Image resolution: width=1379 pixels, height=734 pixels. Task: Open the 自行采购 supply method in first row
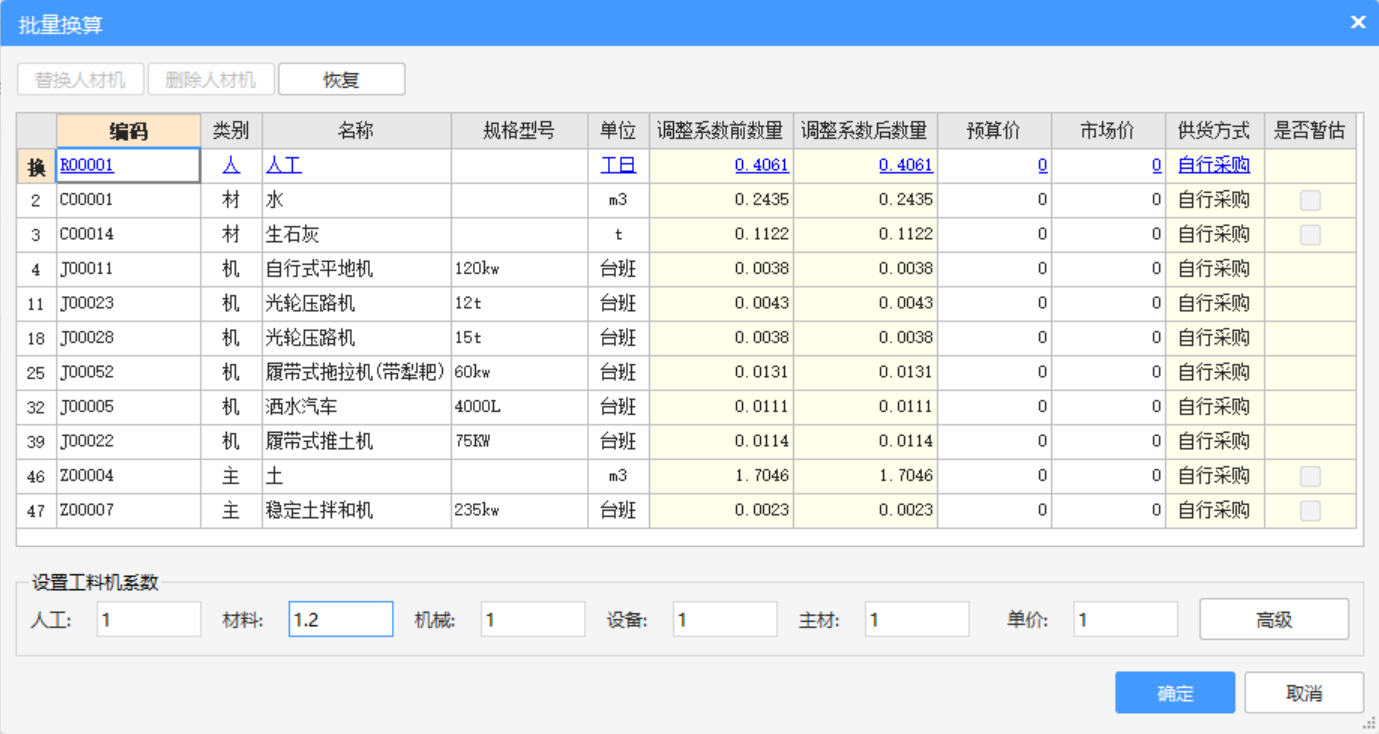[1213, 165]
